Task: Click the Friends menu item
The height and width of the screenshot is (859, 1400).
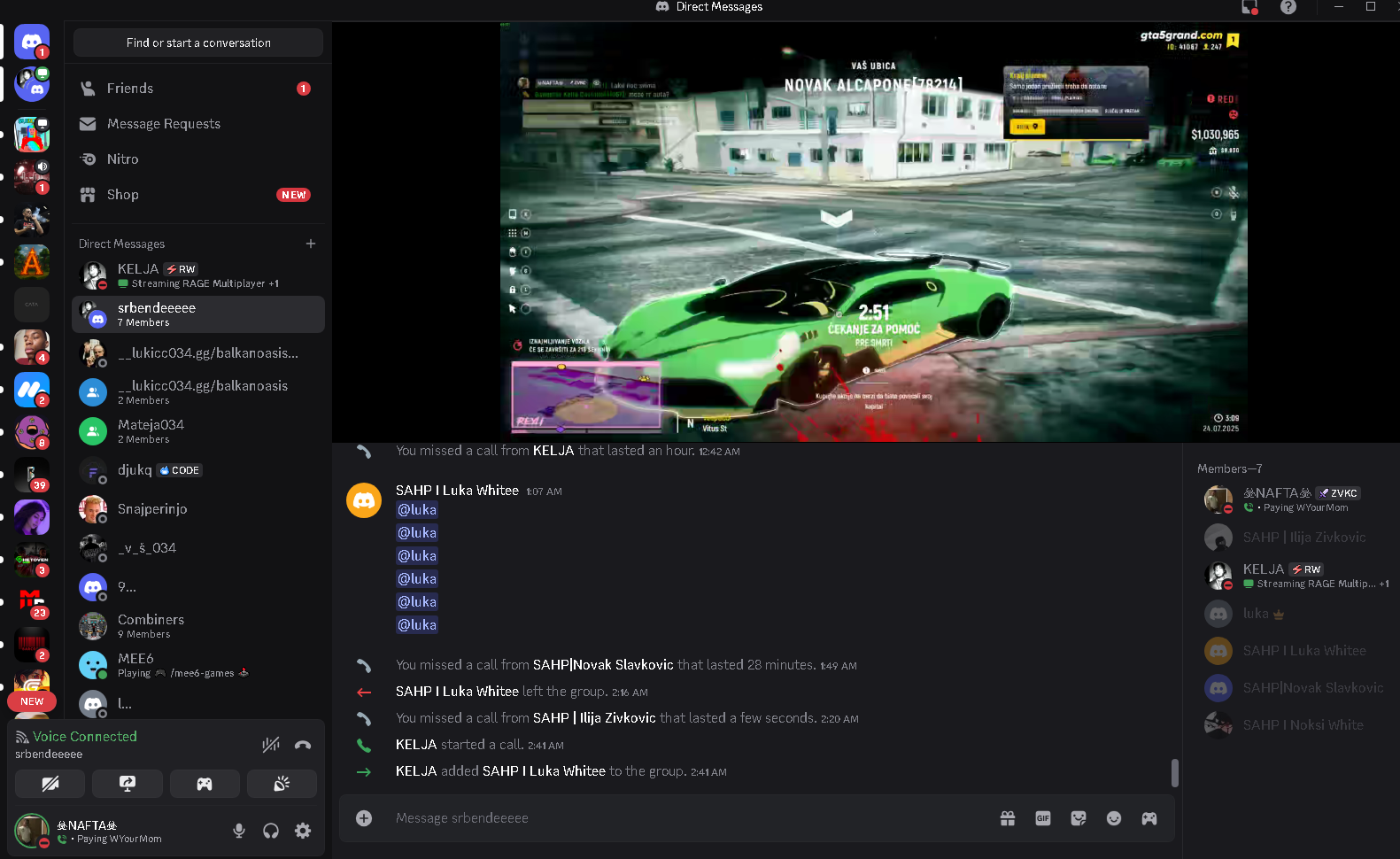Action: 198,89
